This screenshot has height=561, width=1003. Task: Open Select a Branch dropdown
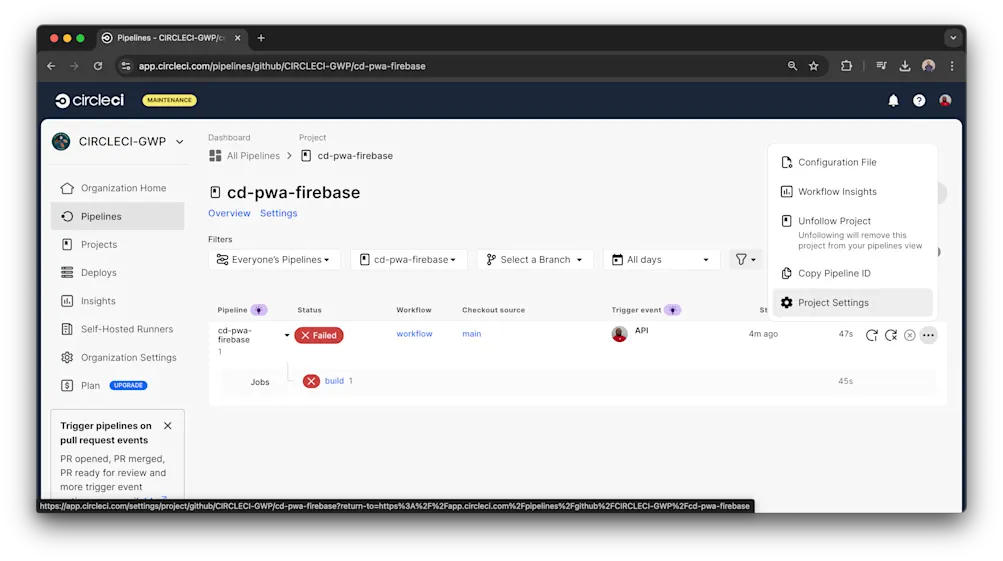[x=535, y=260]
